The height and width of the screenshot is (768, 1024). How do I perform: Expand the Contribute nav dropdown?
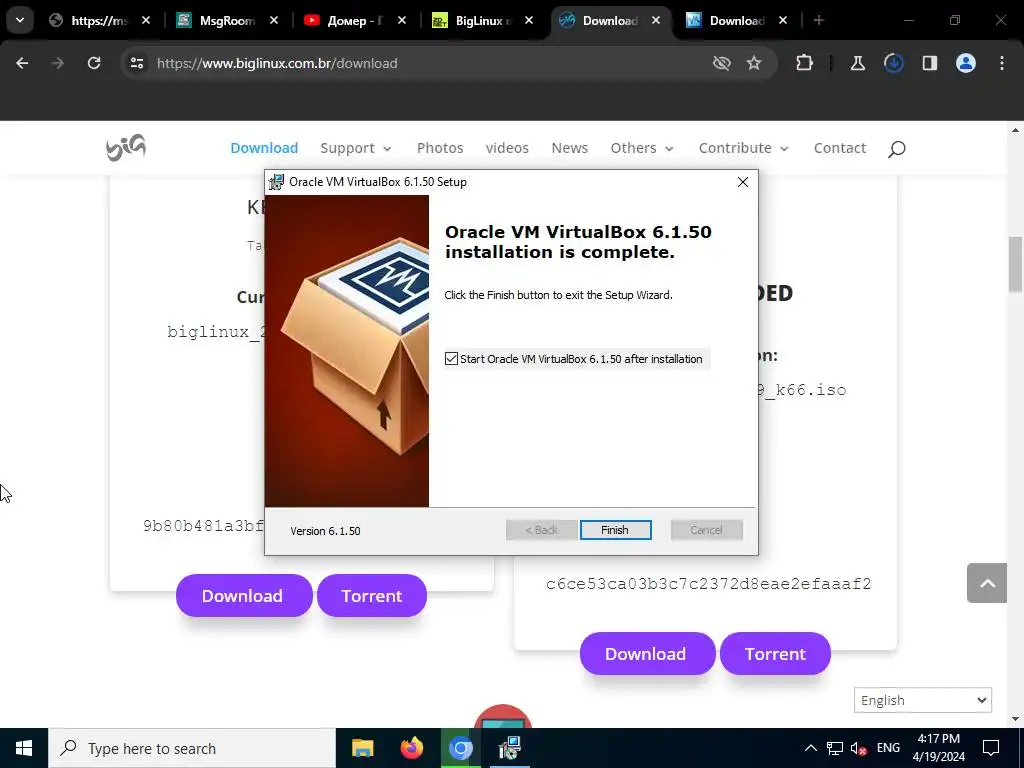tap(744, 148)
